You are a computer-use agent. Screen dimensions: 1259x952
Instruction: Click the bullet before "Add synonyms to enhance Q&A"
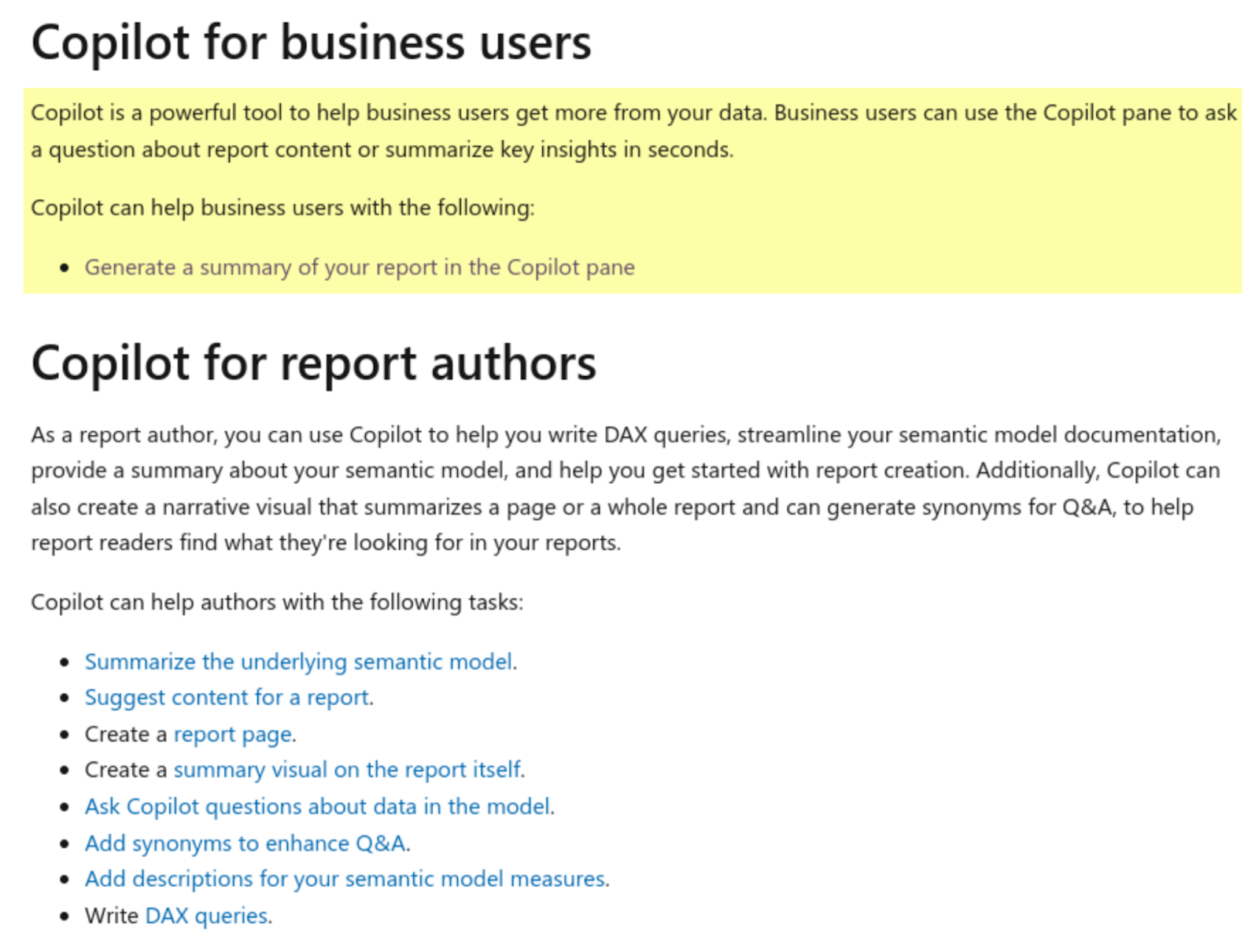pyautogui.click(x=65, y=844)
